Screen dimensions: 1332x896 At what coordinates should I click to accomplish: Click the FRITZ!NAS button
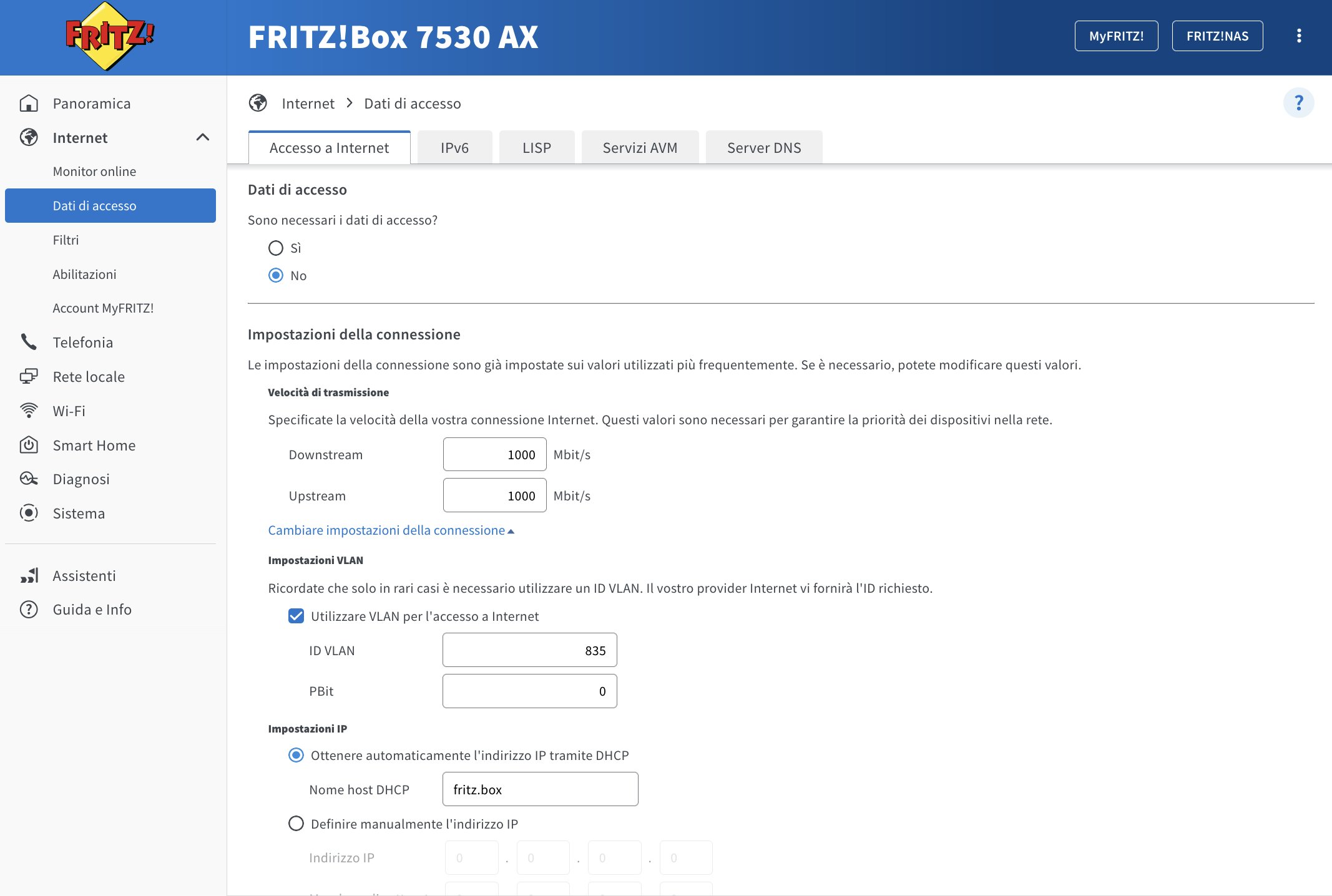[x=1217, y=36]
